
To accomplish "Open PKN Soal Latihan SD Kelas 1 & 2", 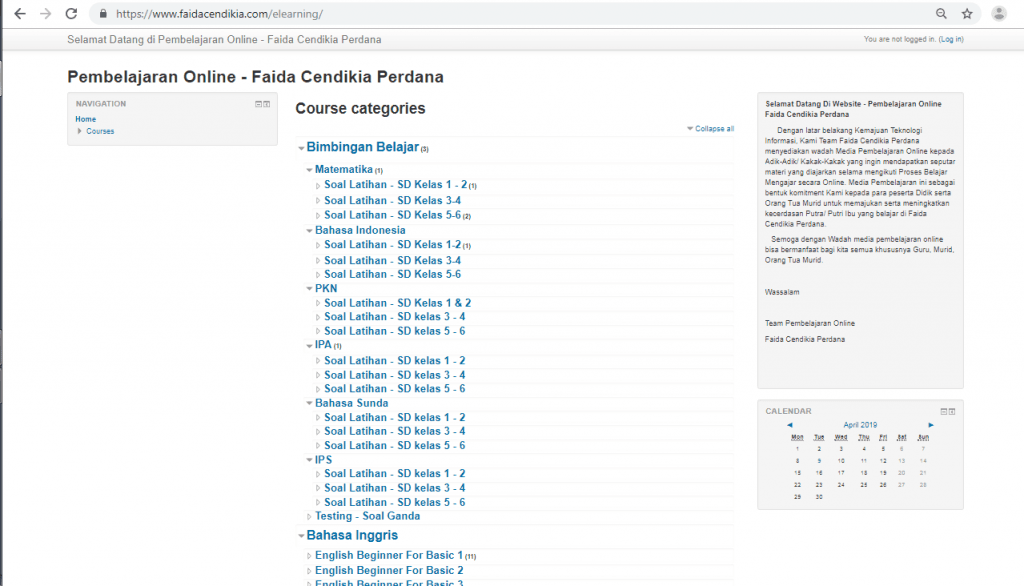I will coord(398,303).
